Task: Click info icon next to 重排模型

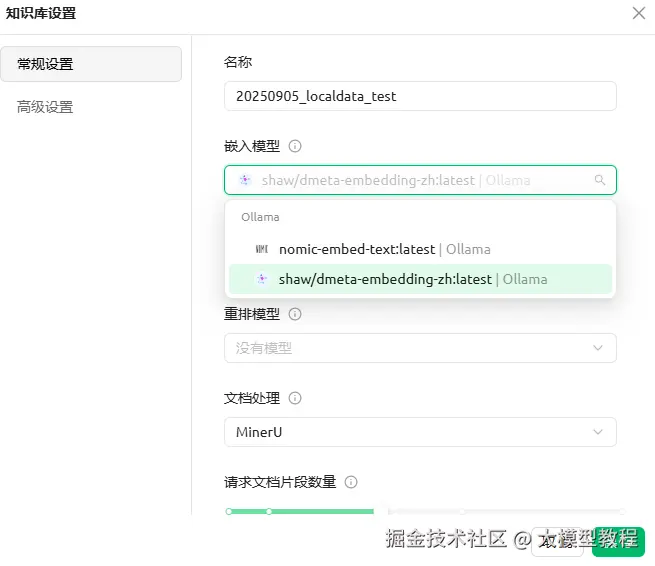Action: 295,314
